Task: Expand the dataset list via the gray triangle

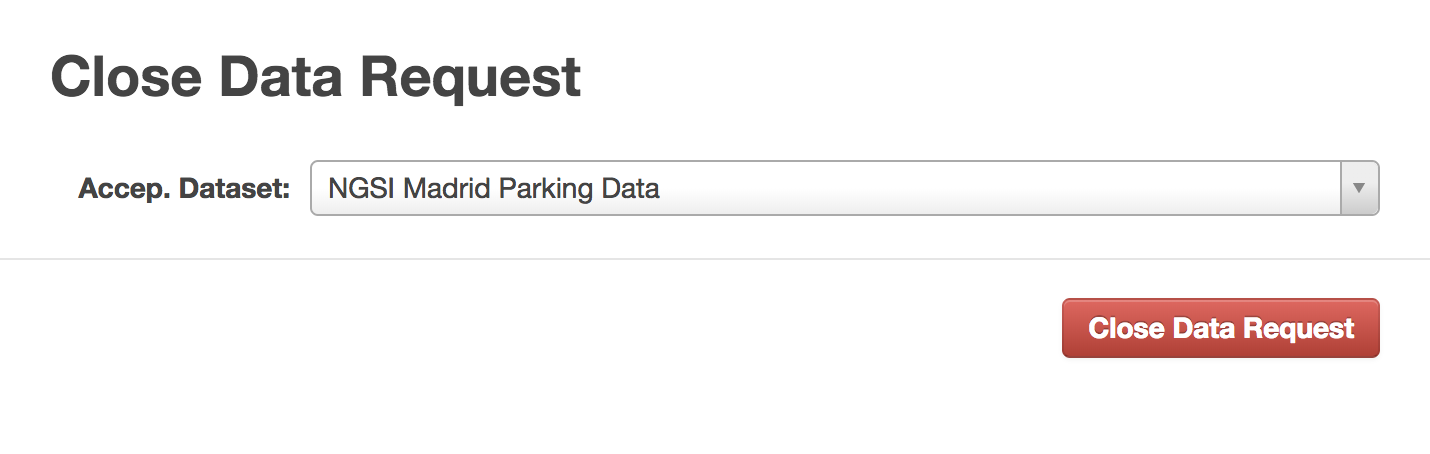Action: [1359, 188]
